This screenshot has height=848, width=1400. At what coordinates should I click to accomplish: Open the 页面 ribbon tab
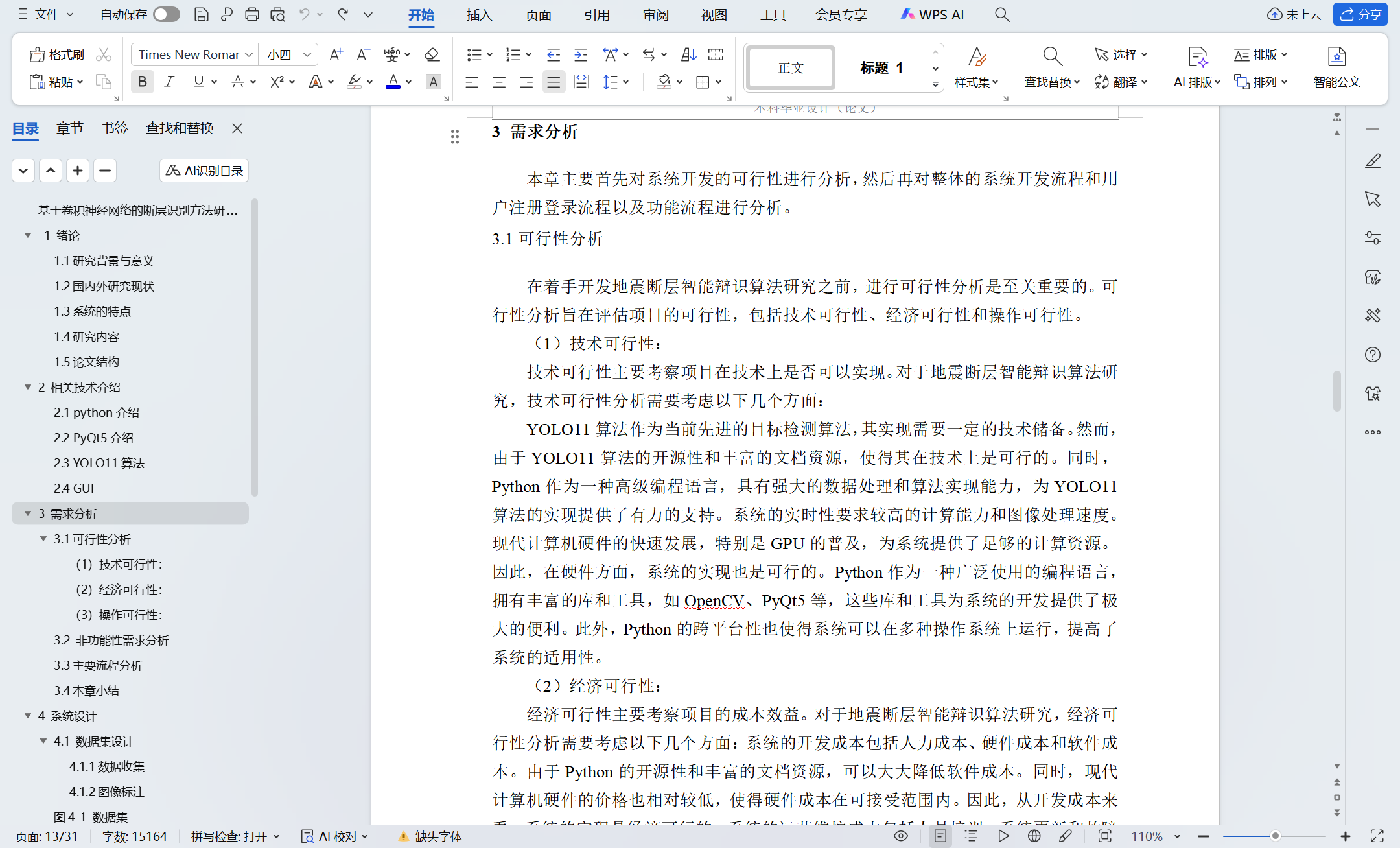tap(538, 14)
